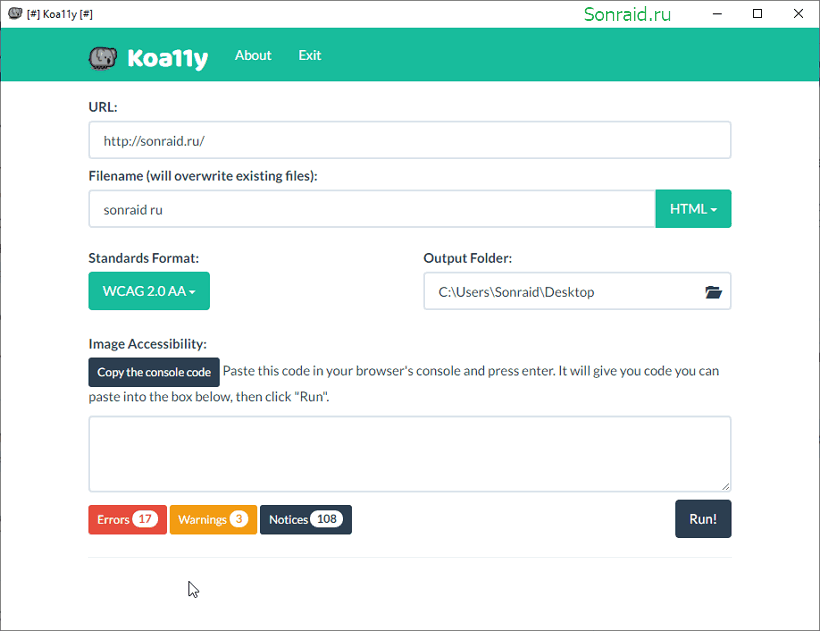Viewport: 820px width, 631px height.
Task: Click the 'Standards Format:' label
Action: coord(144,258)
